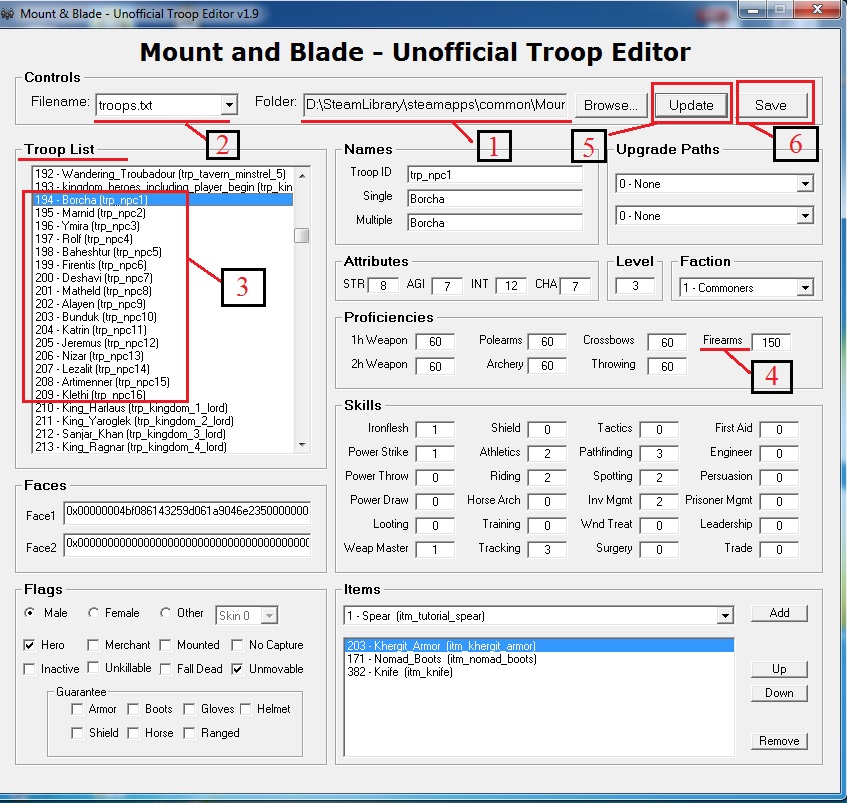Click the Firearms proficiency field
The height and width of the screenshot is (803, 847).
(771, 342)
